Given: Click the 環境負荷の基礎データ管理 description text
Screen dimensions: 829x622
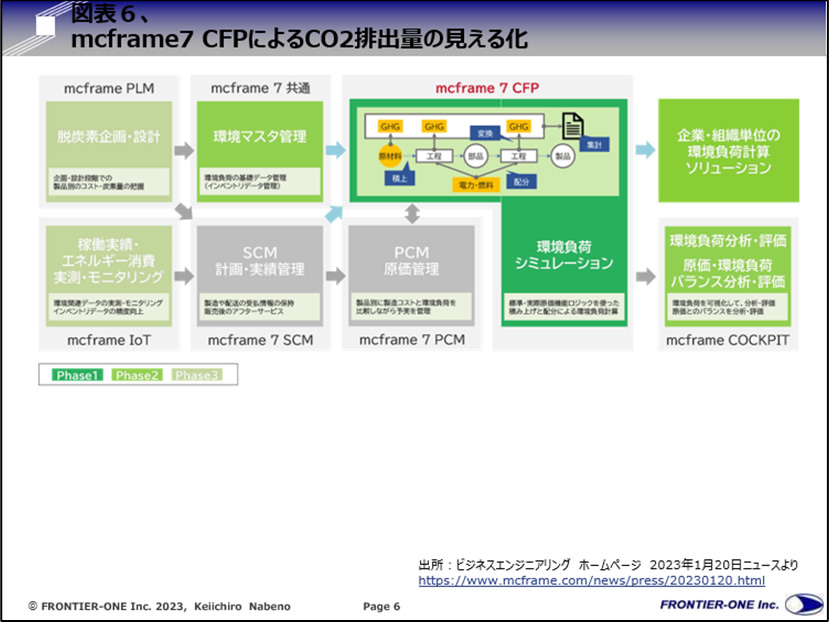Looking at the screenshot, I should (245, 182).
